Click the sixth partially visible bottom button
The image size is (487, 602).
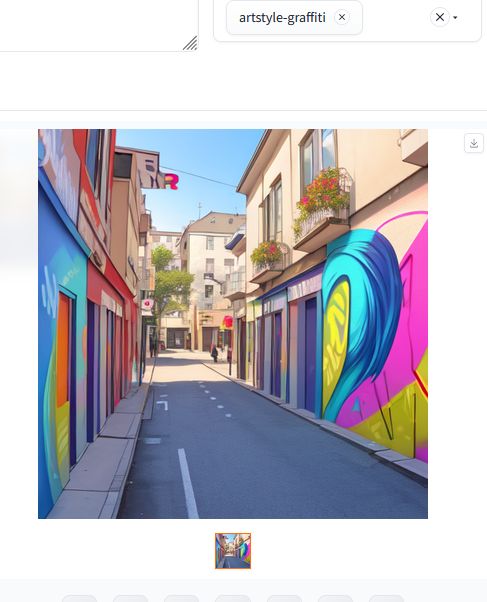point(335,599)
